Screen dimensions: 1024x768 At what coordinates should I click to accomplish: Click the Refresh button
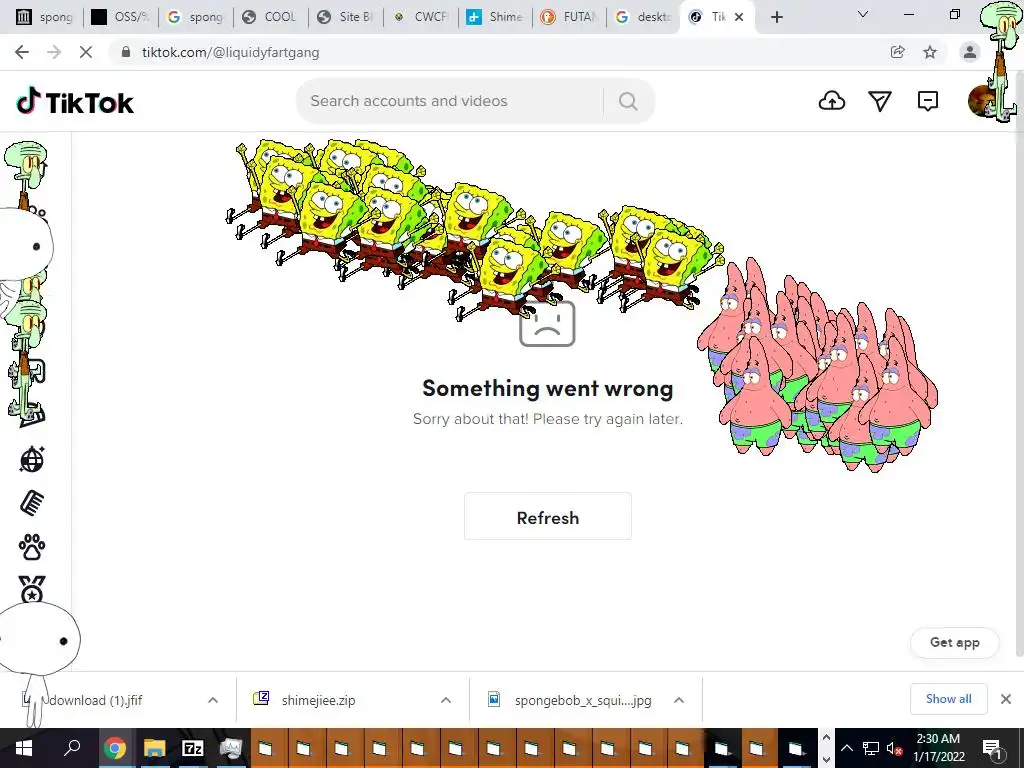coord(547,517)
